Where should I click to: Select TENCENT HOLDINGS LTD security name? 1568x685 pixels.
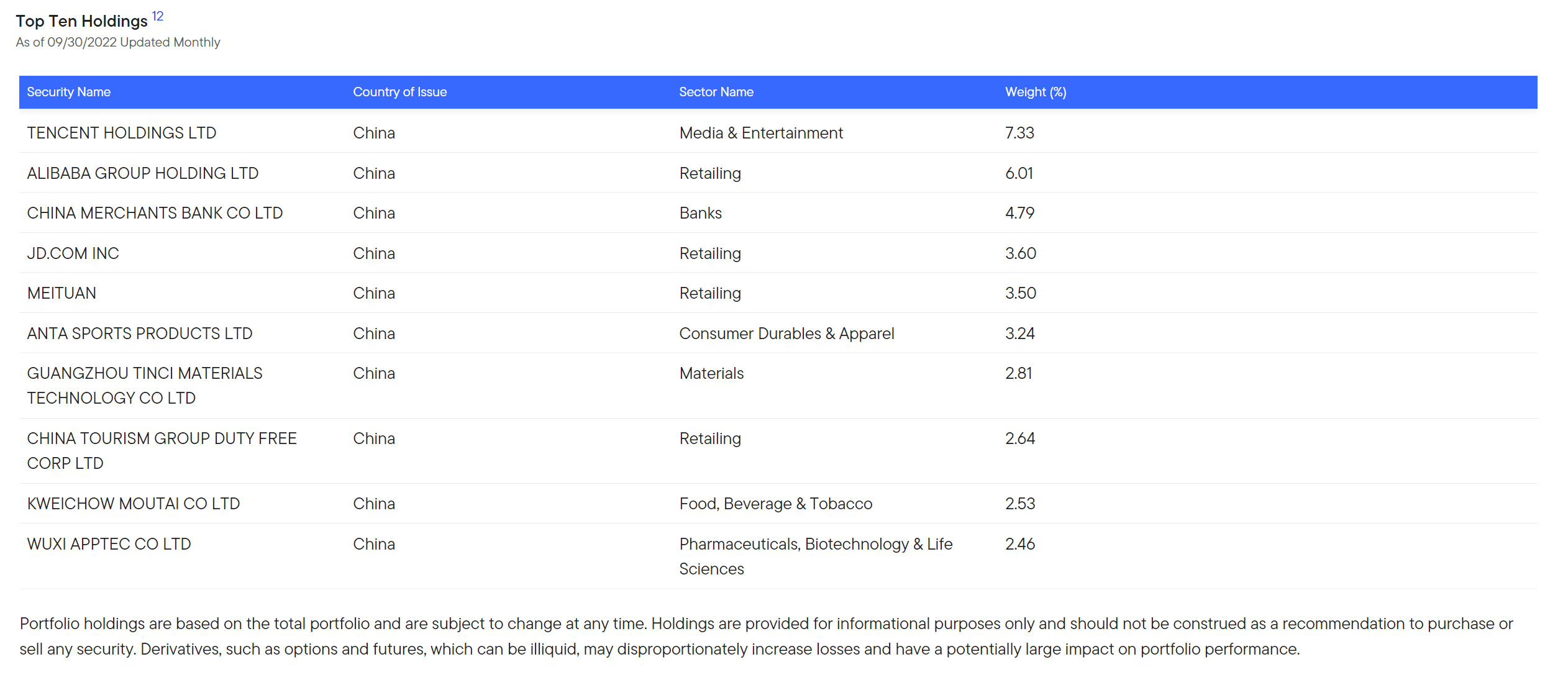122,133
